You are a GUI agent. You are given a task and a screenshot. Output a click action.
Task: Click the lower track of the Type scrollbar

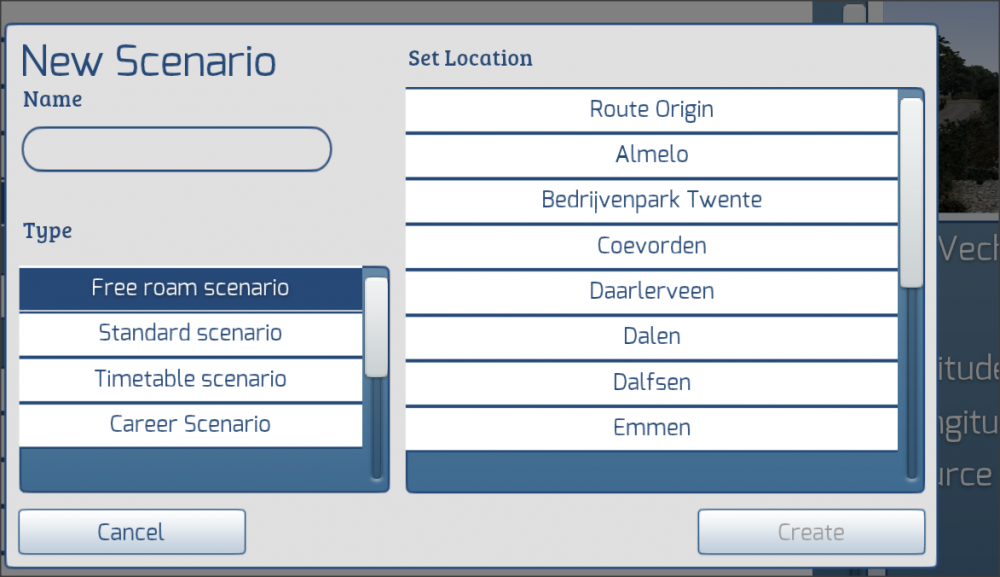point(376,430)
